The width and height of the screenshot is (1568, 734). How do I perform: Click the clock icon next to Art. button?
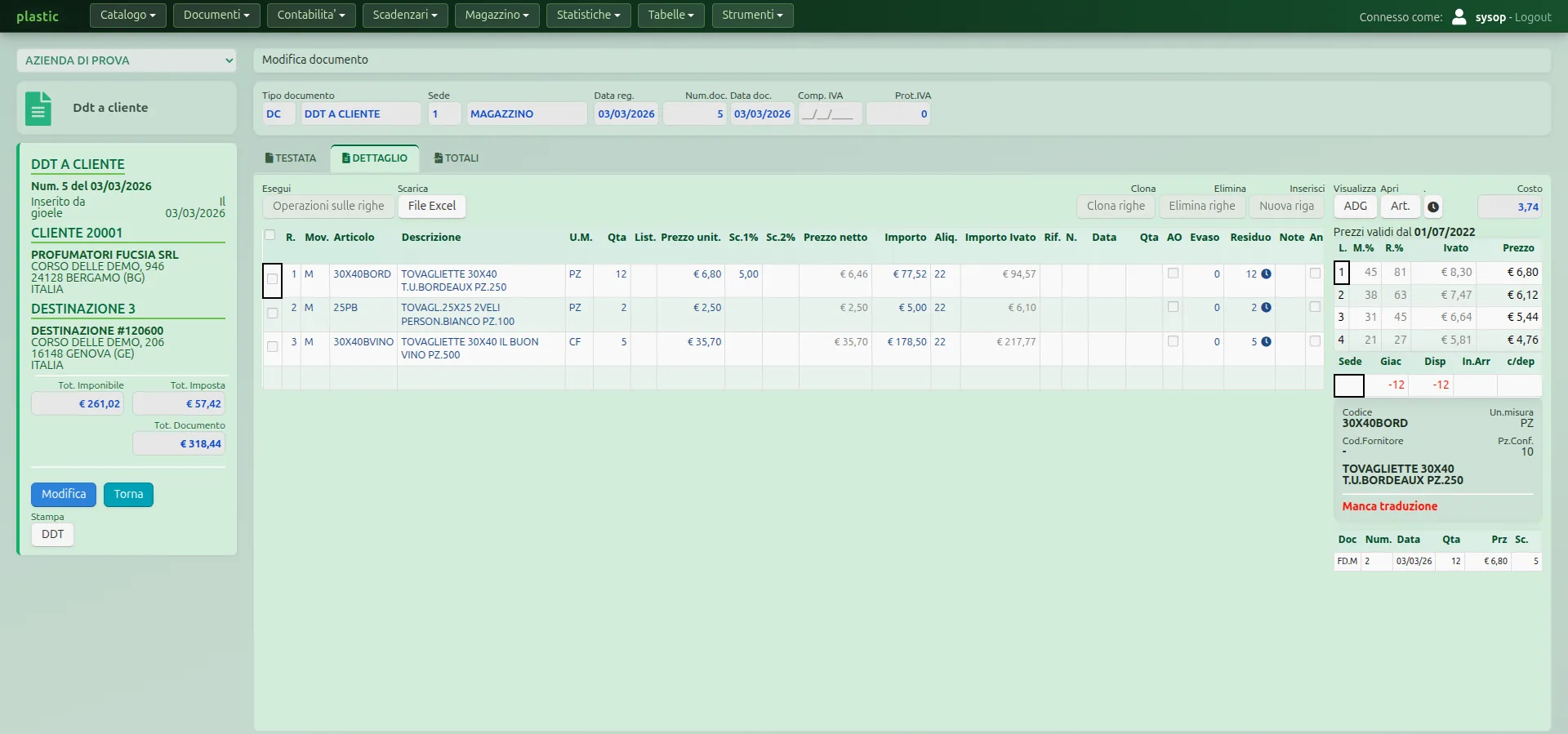[x=1433, y=207]
